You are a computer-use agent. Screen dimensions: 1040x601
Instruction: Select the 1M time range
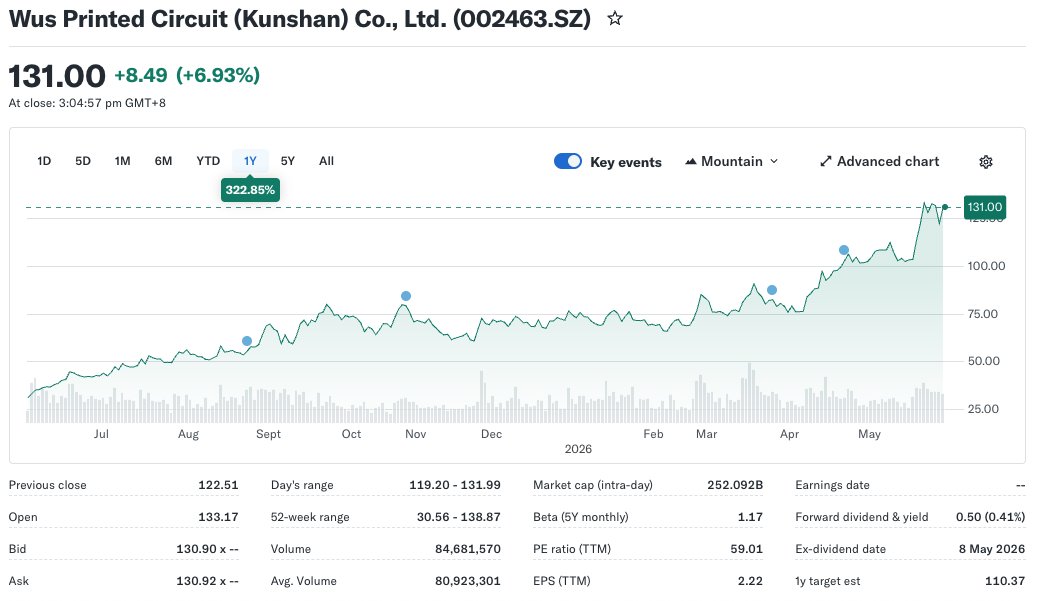click(123, 161)
